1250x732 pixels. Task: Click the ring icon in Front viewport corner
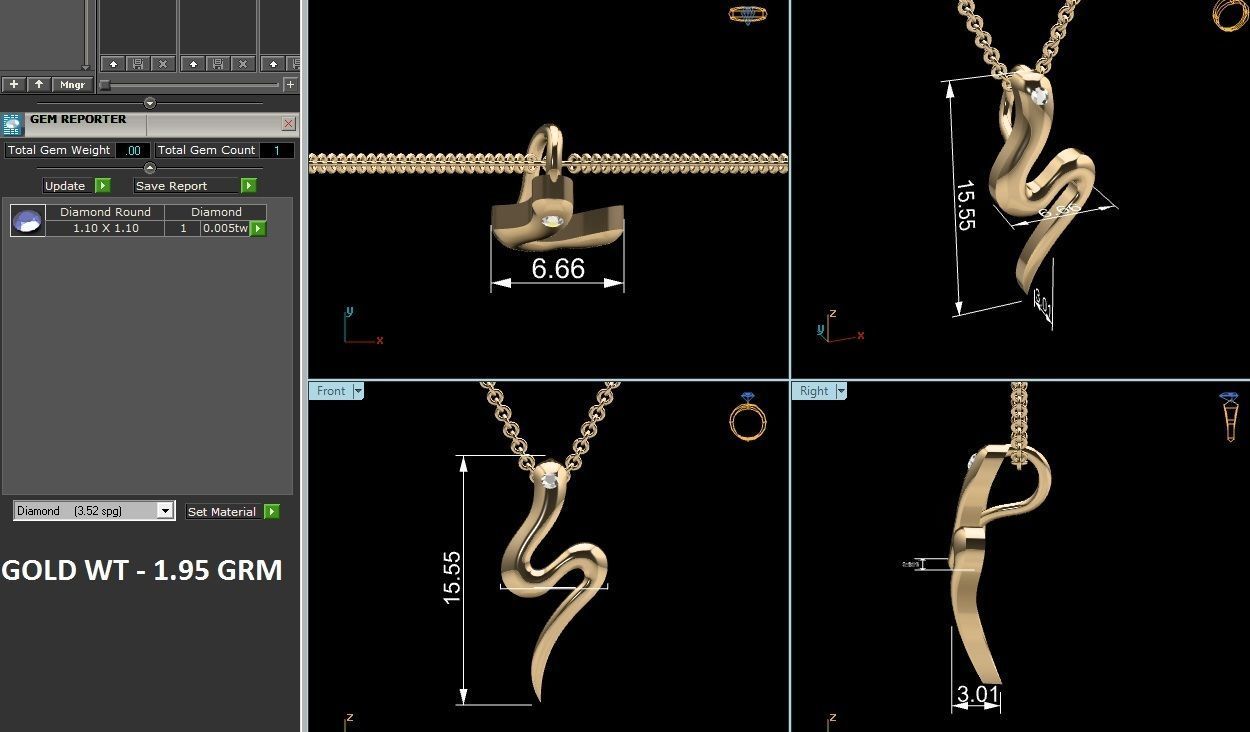748,416
